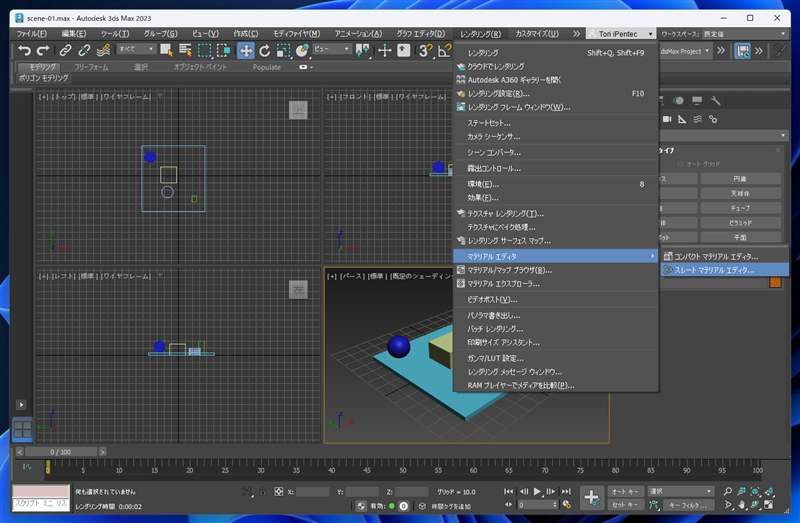Expand the hidden menu items chevron
This screenshot has height=523, width=800.
pyautogui.click(x=576, y=34)
